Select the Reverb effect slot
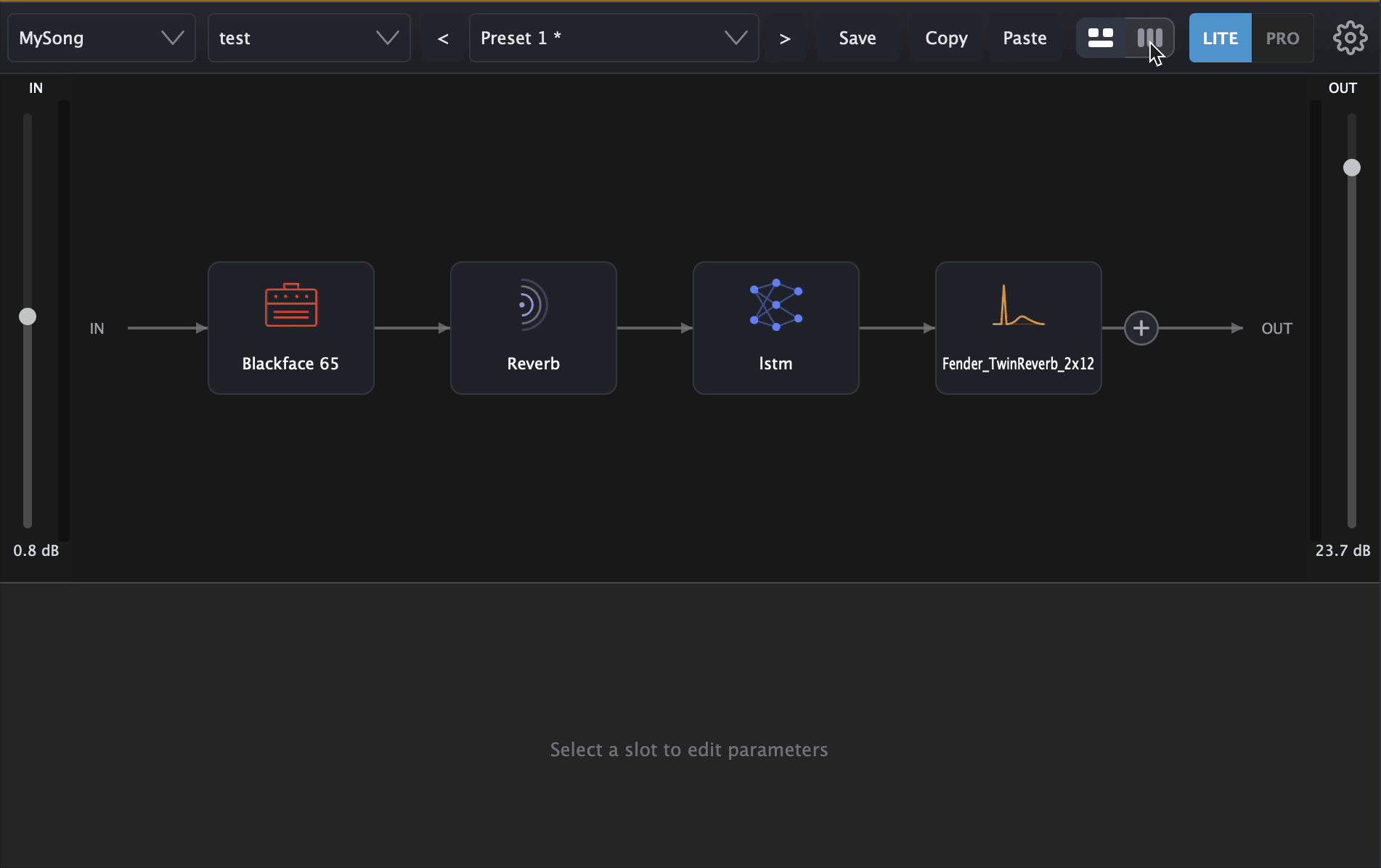The image size is (1381, 868). 534,328
